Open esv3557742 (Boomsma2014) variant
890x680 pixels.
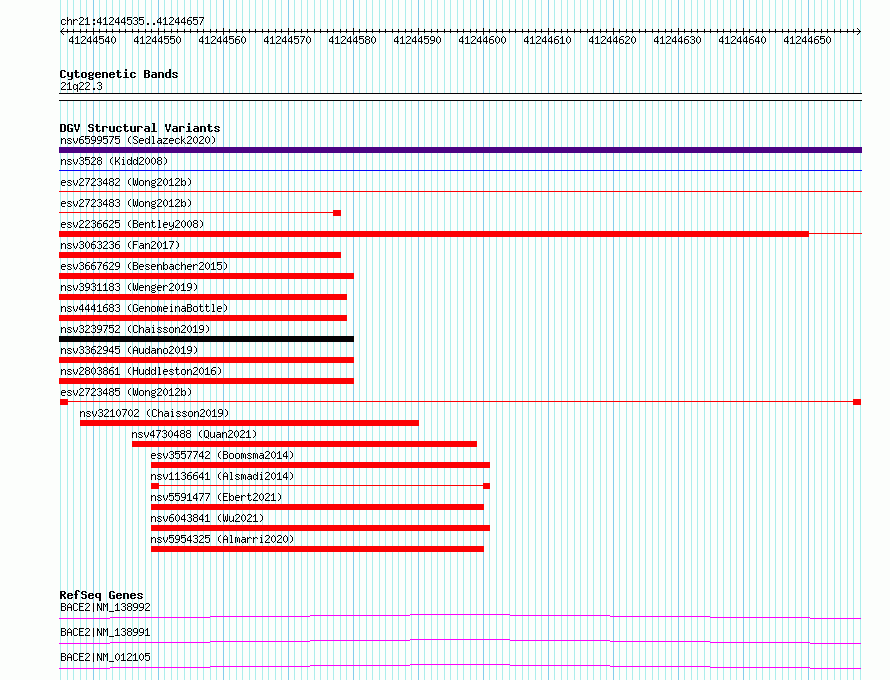point(222,455)
